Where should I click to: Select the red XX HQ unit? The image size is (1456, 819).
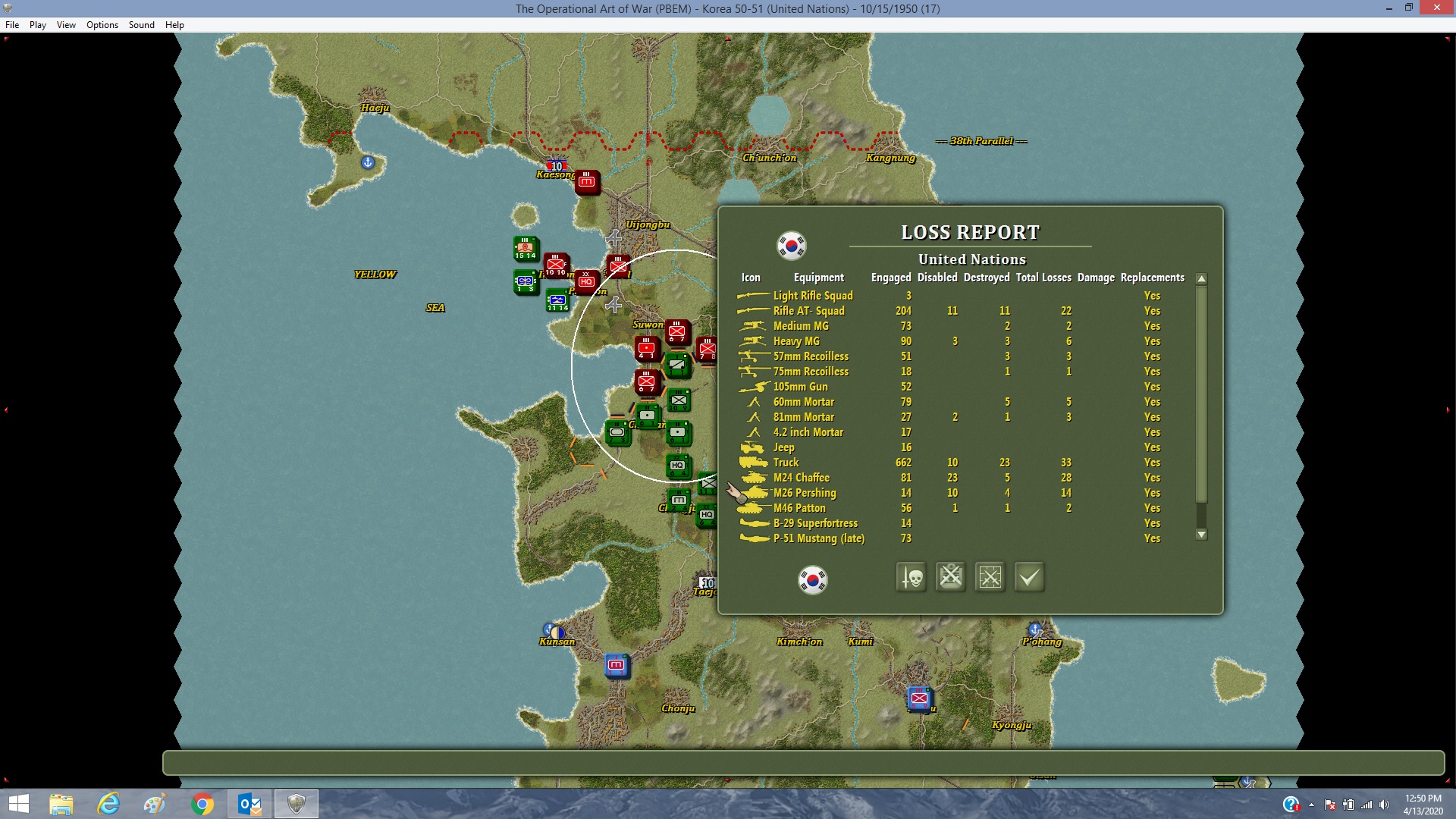point(586,282)
